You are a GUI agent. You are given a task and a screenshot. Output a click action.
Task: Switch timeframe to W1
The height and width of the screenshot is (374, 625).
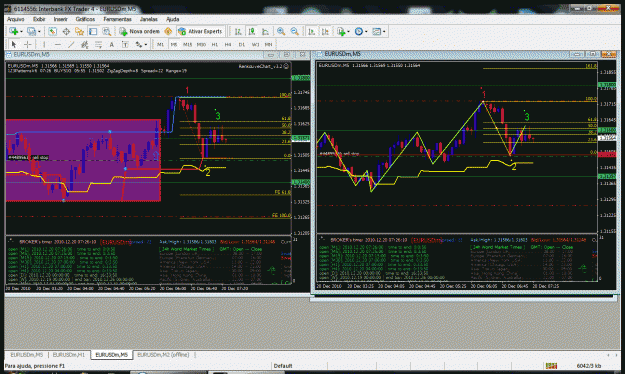pyautogui.click(x=255, y=44)
